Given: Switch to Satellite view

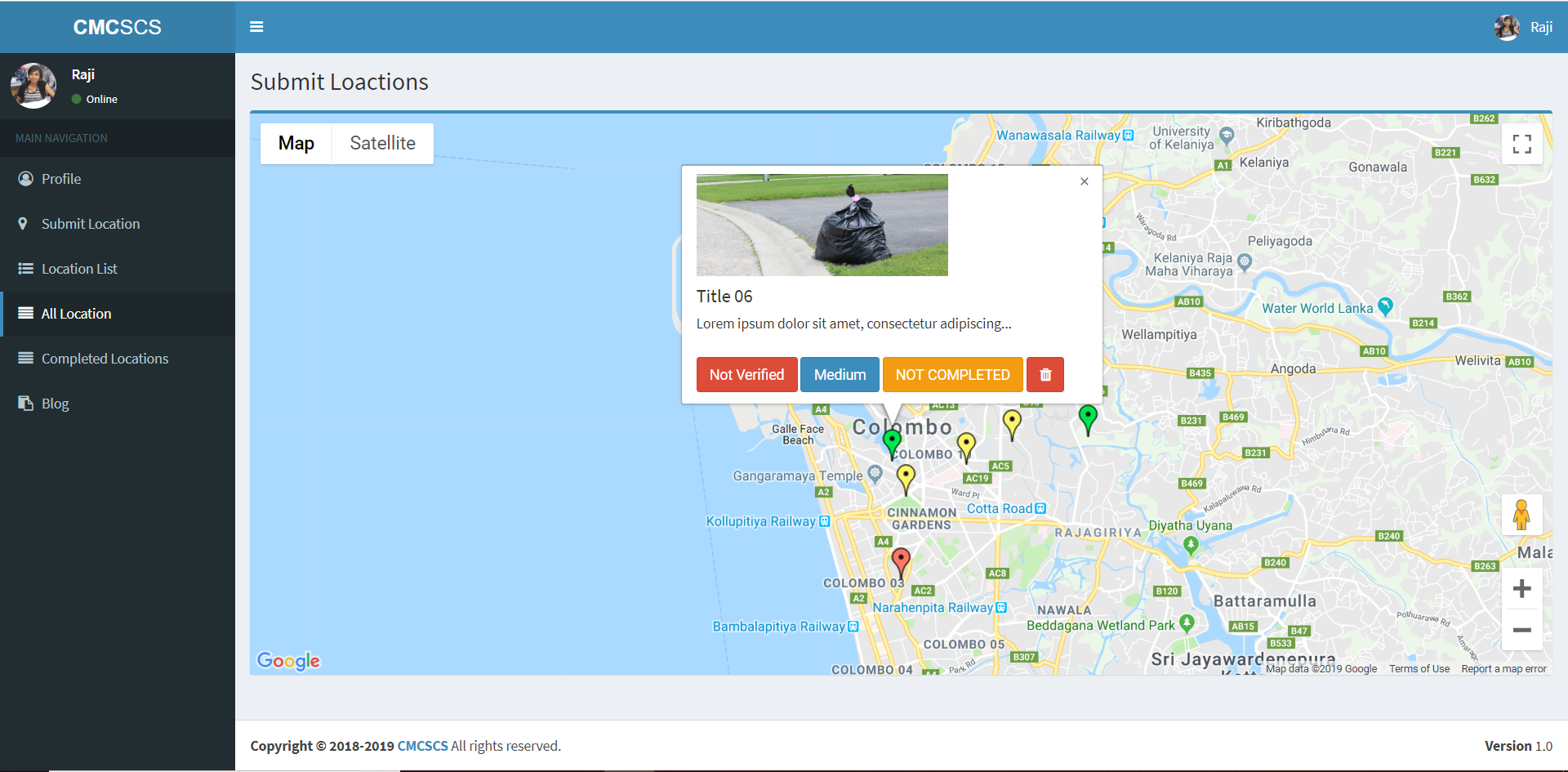Looking at the screenshot, I should pyautogui.click(x=382, y=144).
